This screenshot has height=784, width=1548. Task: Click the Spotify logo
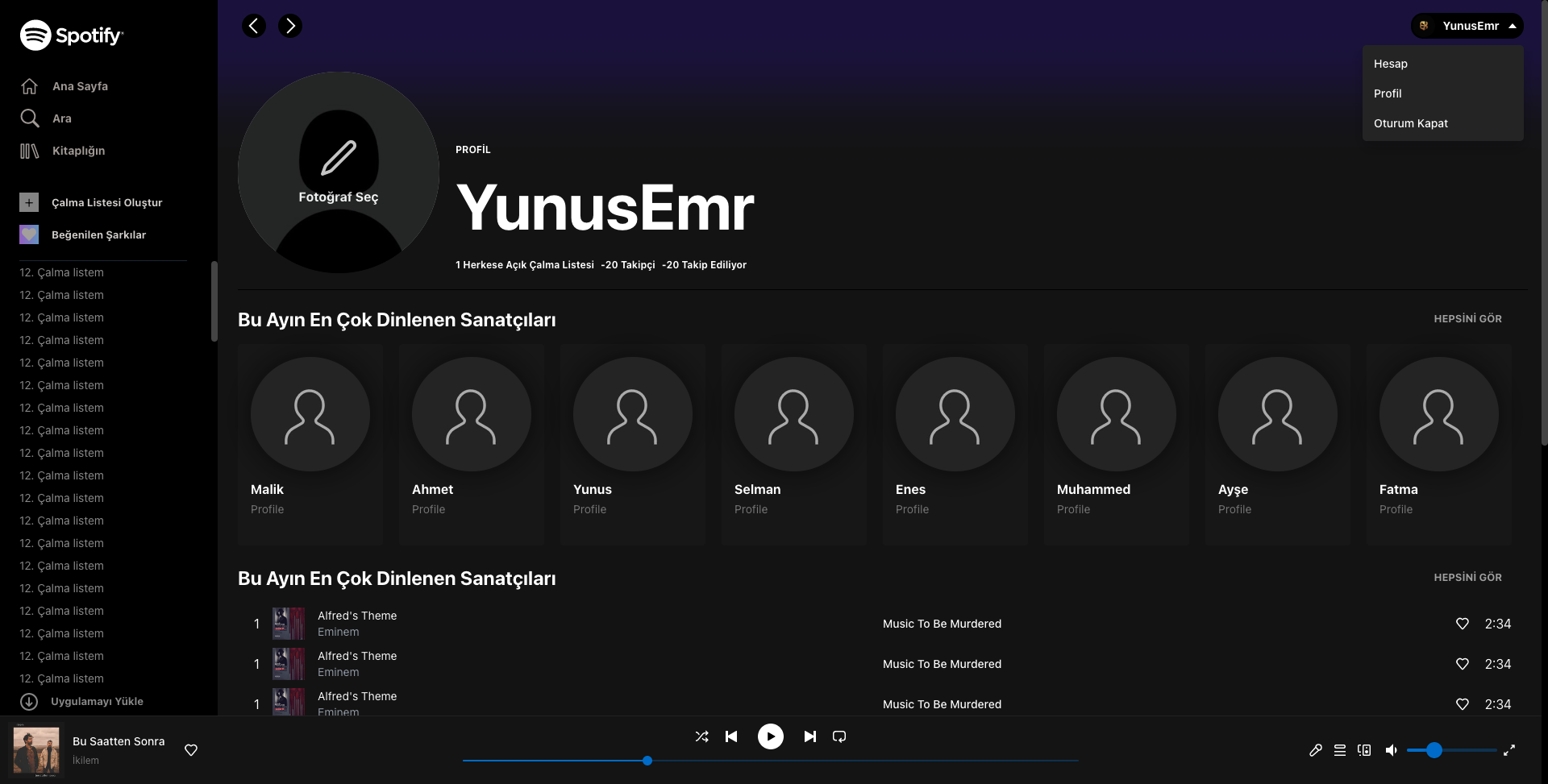tap(72, 35)
